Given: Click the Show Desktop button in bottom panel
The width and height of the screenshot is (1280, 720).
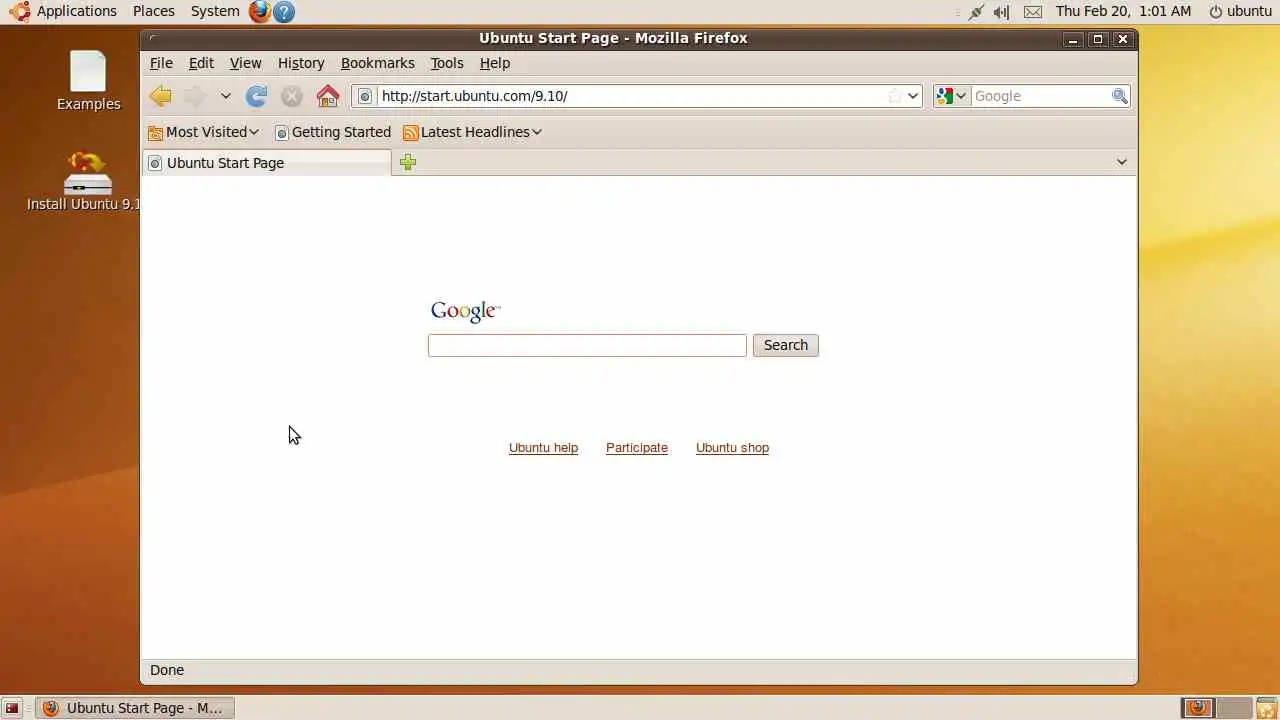Looking at the screenshot, I should [12, 708].
